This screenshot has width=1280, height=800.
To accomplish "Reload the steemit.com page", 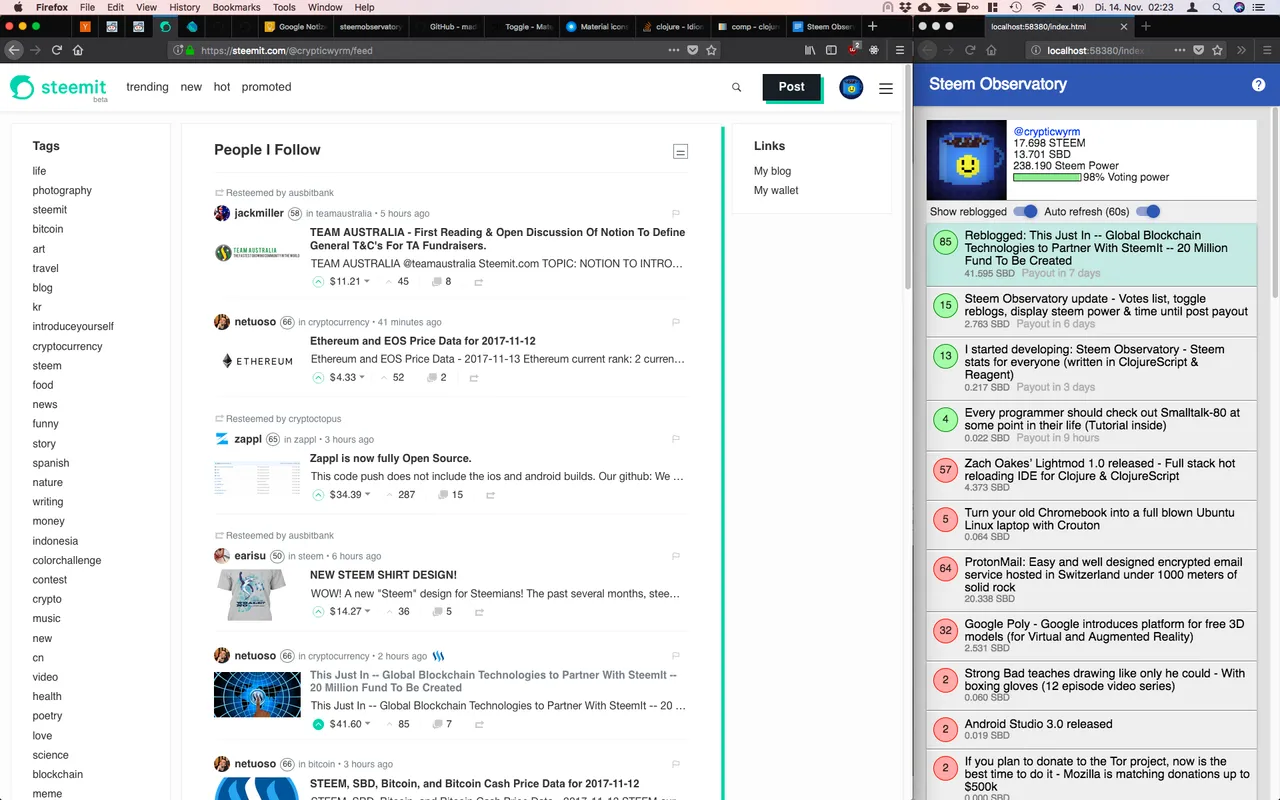I will click(x=57, y=50).
